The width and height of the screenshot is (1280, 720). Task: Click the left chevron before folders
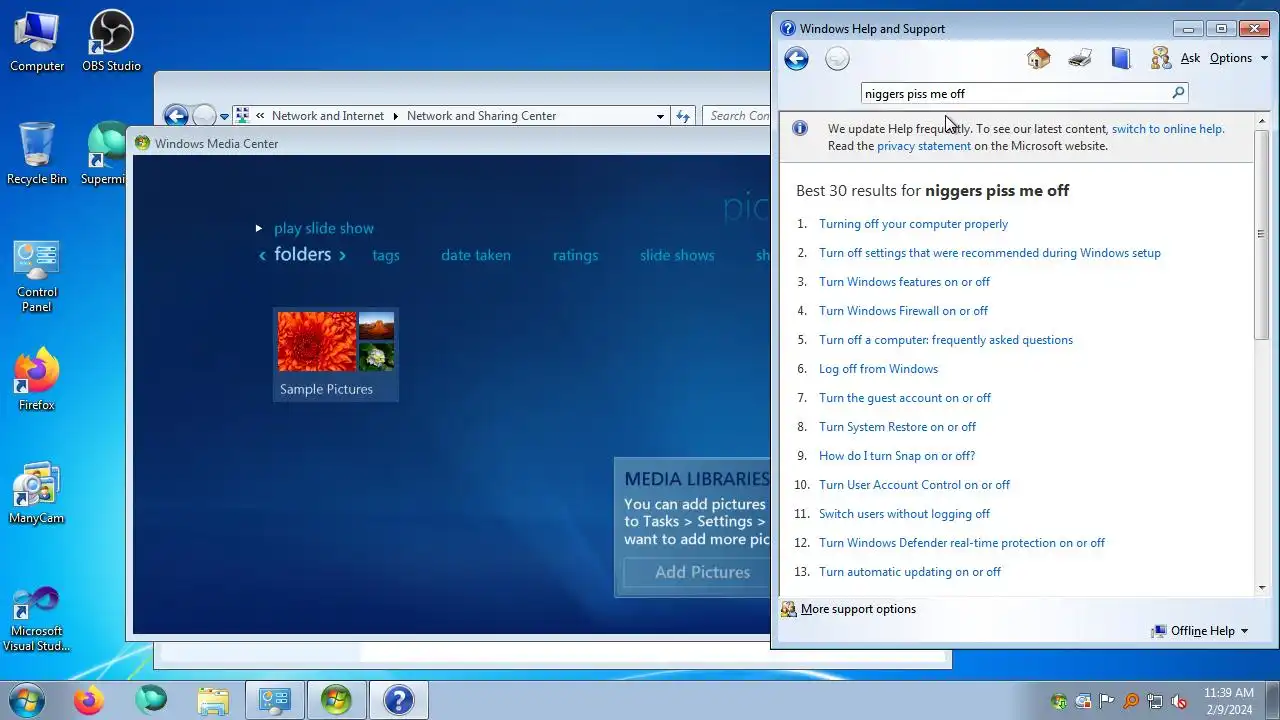[x=262, y=255]
